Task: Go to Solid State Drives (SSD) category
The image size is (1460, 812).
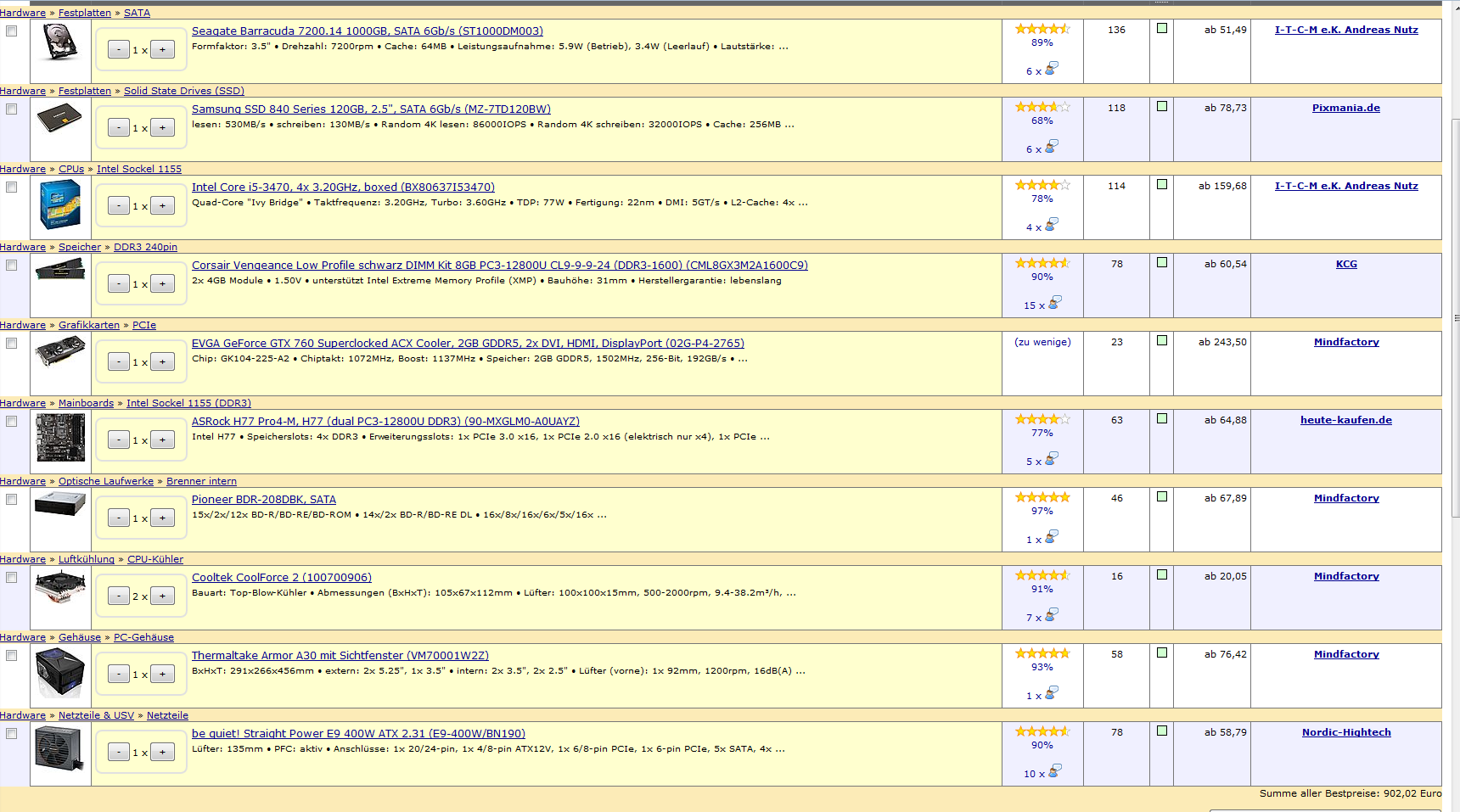Action: pyautogui.click(x=184, y=91)
